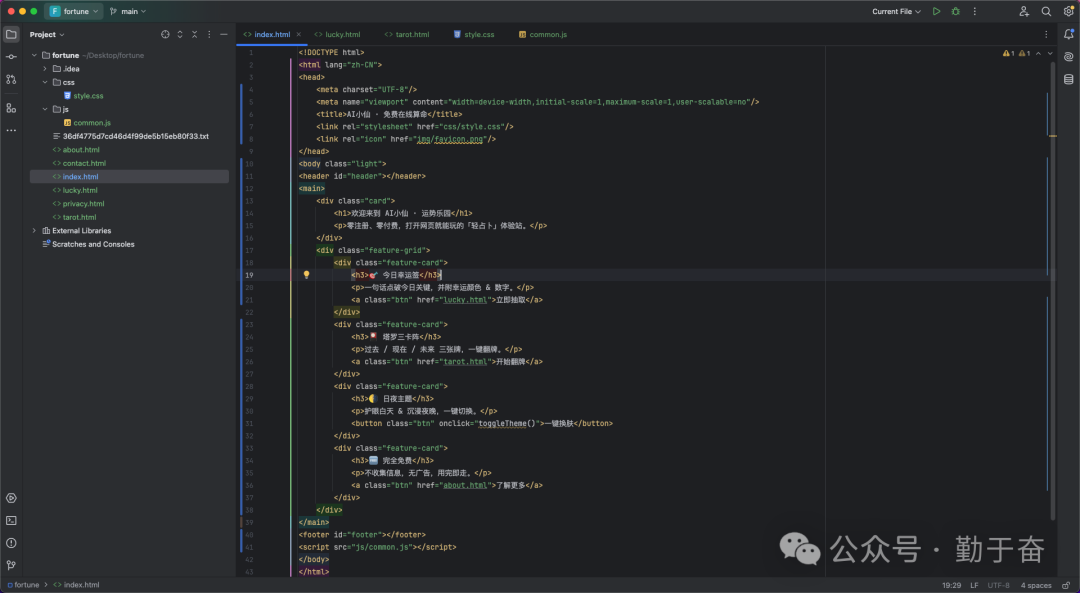Open the Project view dropdown

(x=47, y=34)
